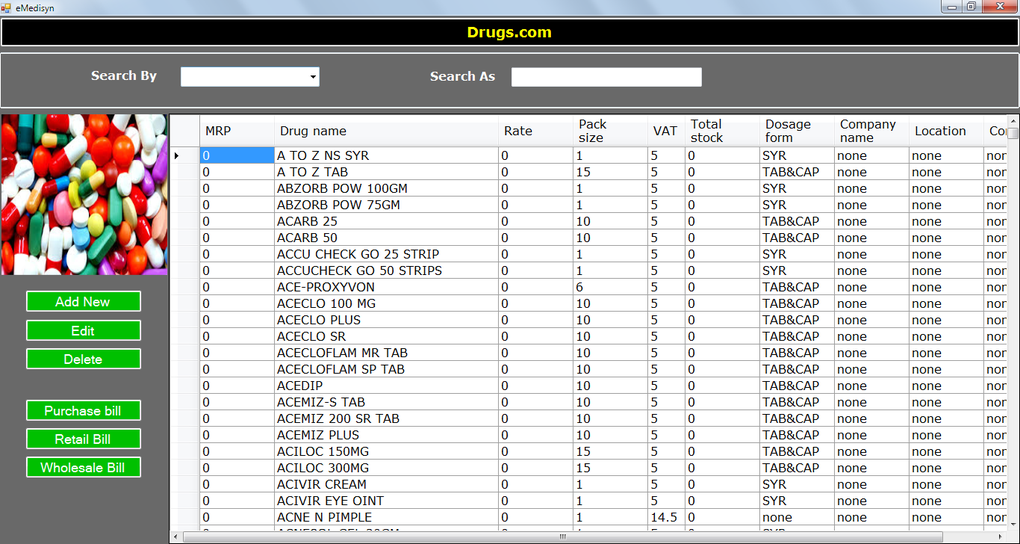Select row header with current-row arrow
The height and width of the screenshot is (544, 1020).
click(185, 156)
